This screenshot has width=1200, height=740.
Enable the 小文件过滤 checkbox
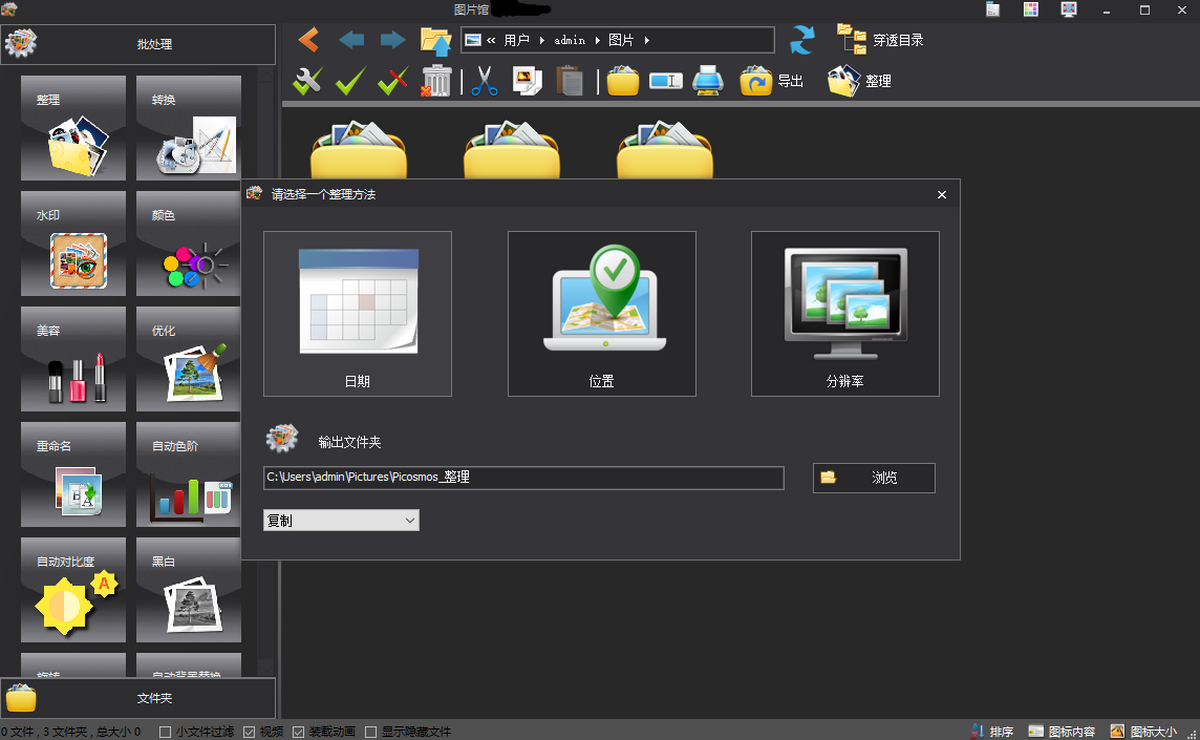click(166, 732)
